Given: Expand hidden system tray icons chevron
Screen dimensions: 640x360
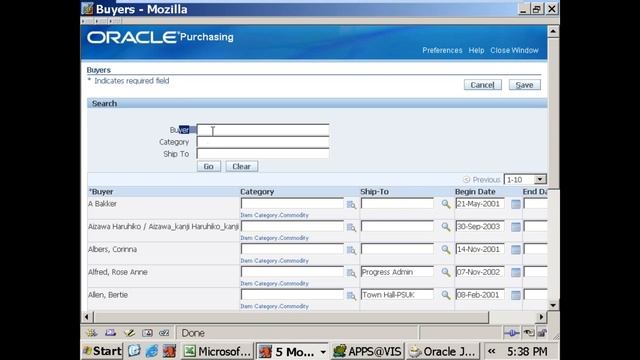Looking at the screenshot, I should pos(492,351).
